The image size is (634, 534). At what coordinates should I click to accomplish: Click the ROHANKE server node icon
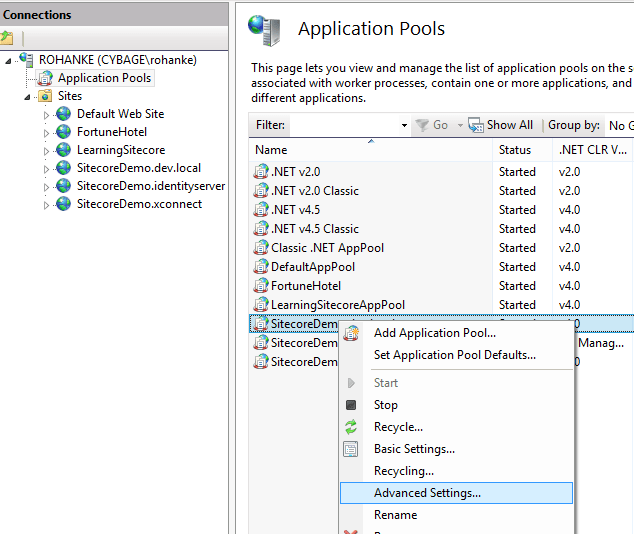26,60
